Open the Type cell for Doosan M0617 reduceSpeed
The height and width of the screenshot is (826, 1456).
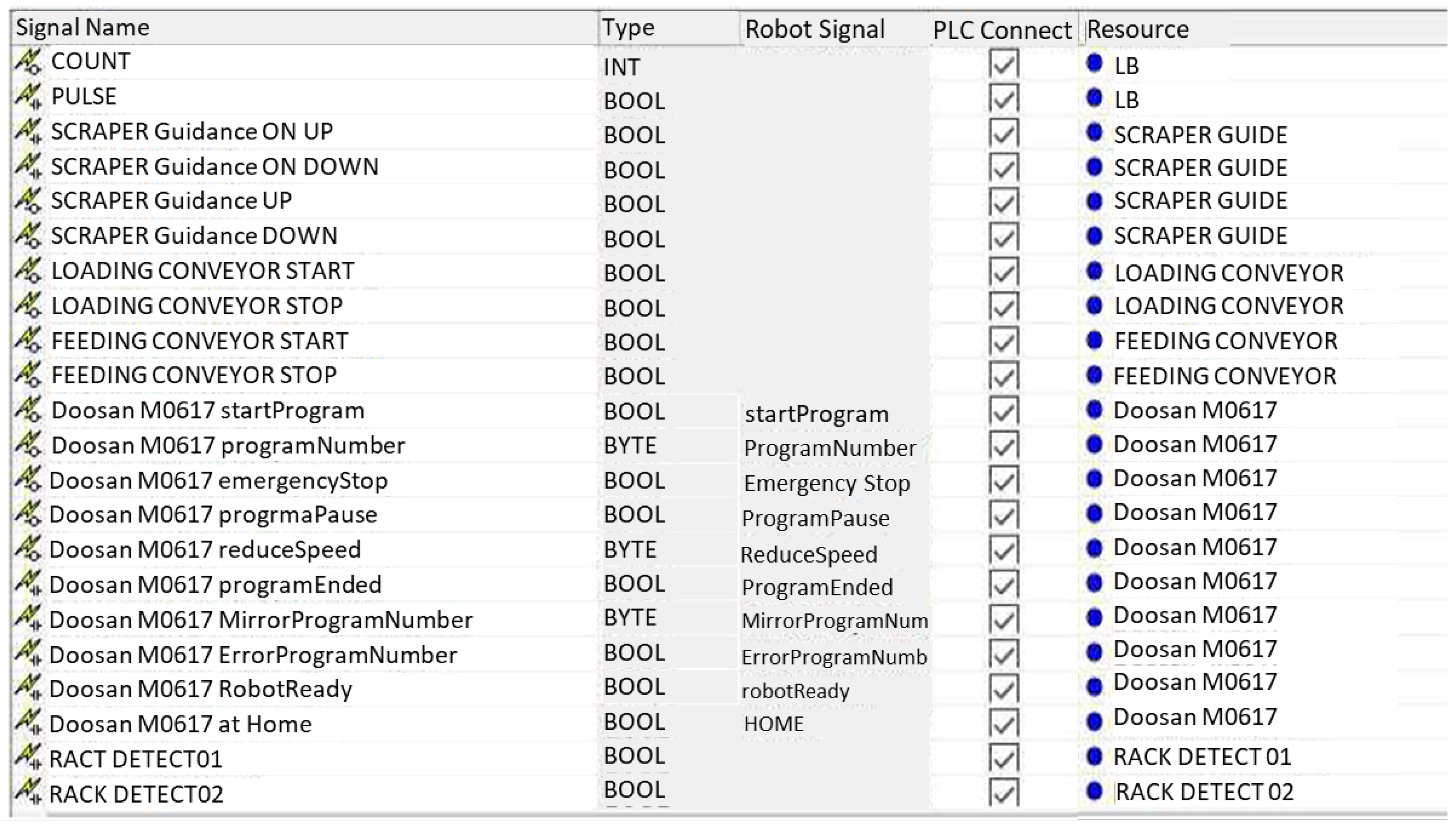(x=630, y=550)
